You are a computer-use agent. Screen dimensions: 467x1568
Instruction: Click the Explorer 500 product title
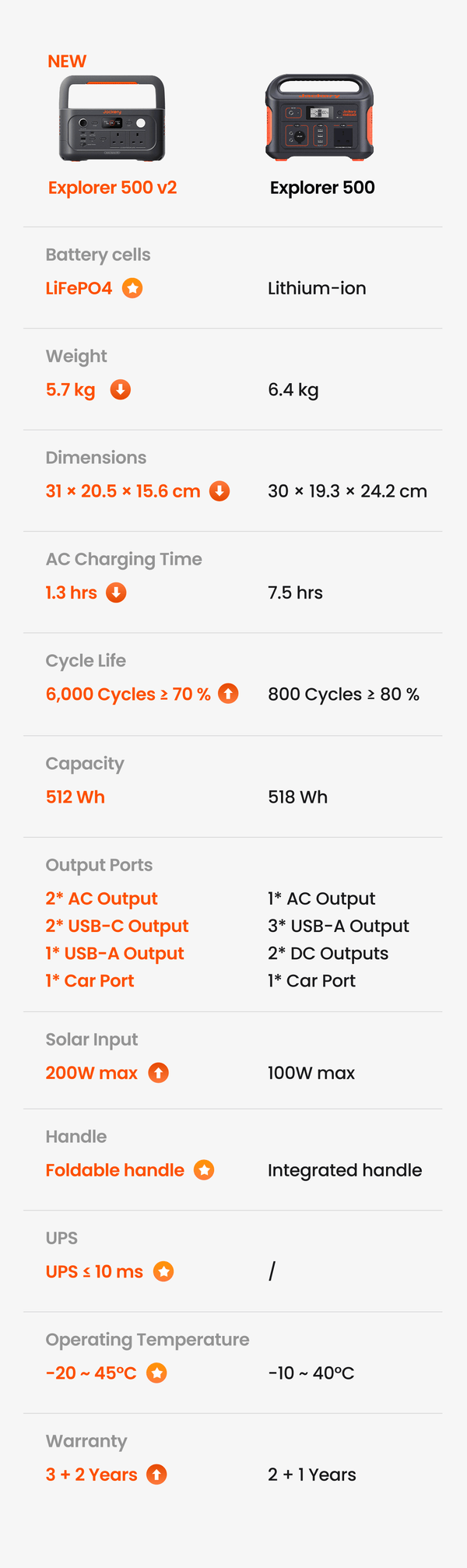tap(322, 188)
